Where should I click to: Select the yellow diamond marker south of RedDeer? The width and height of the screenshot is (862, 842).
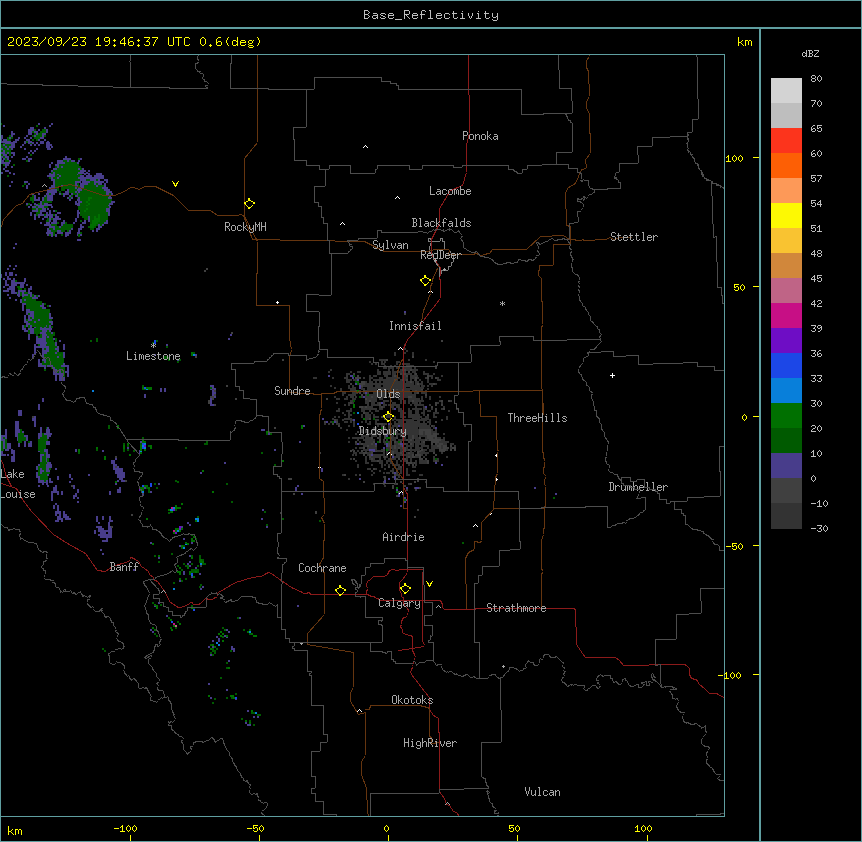tap(426, 281)
